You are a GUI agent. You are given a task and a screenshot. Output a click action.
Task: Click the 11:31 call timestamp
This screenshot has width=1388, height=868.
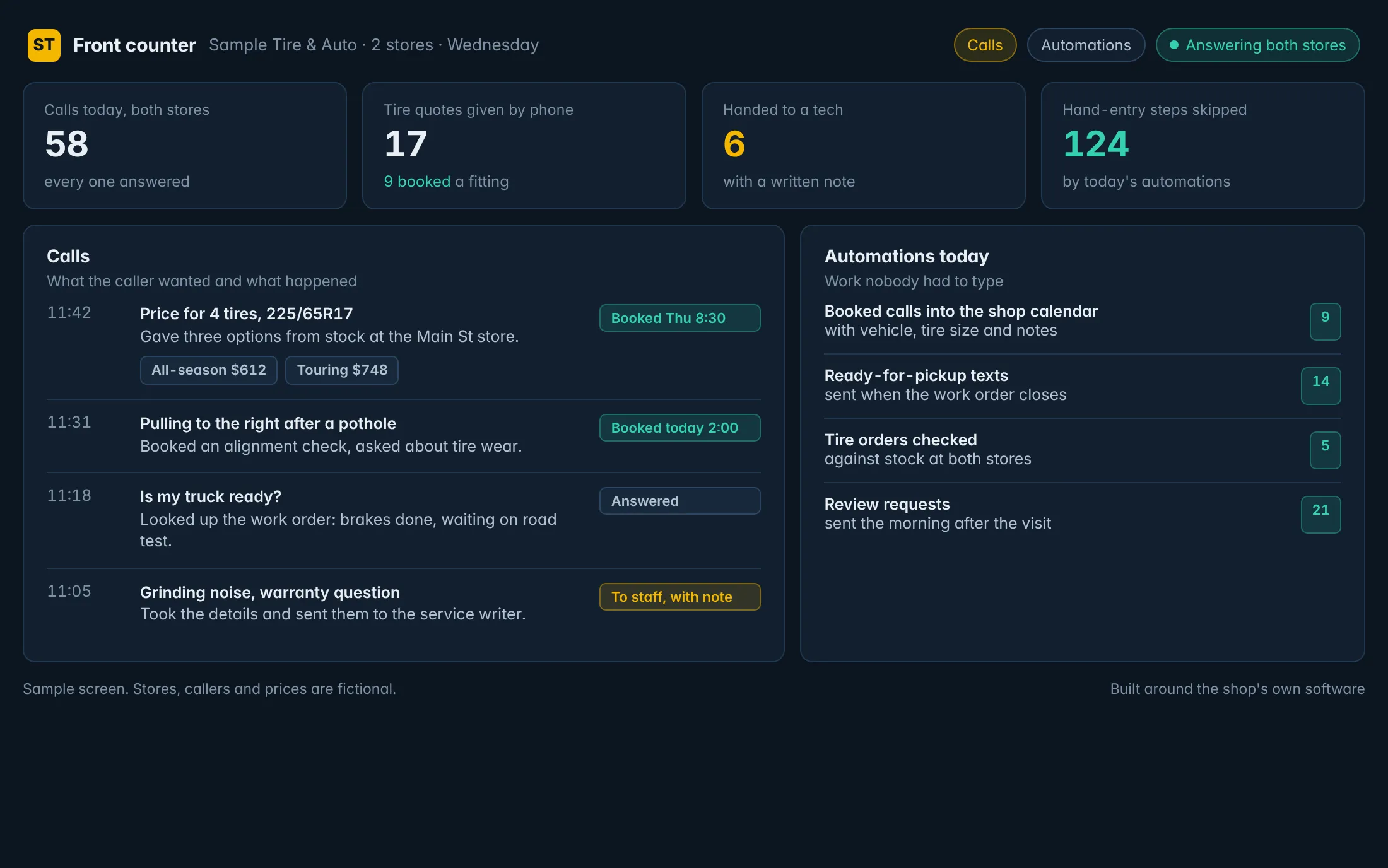pyautogui.click(x=69, y=423)
